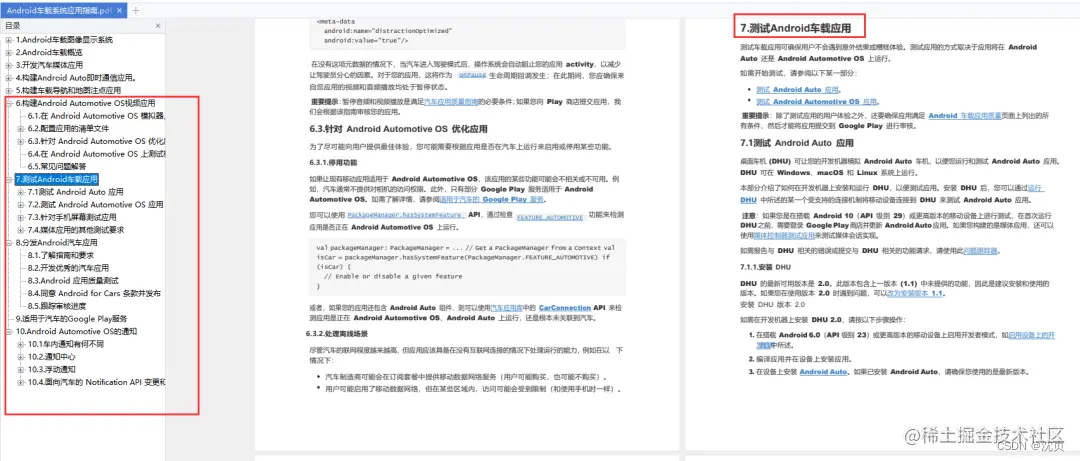Screen dimensions: 1080x461
Task: Go to outline entry 3.开发汽车媒体应用
Action: 49,65
